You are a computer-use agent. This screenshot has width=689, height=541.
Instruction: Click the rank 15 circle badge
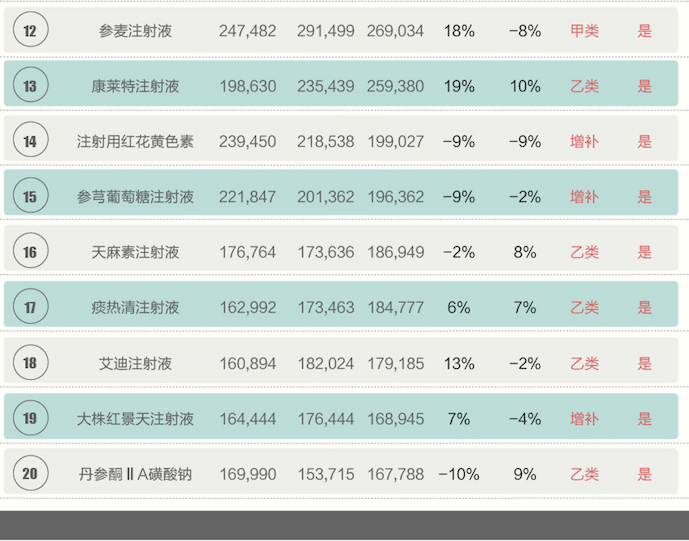(30, 197)
